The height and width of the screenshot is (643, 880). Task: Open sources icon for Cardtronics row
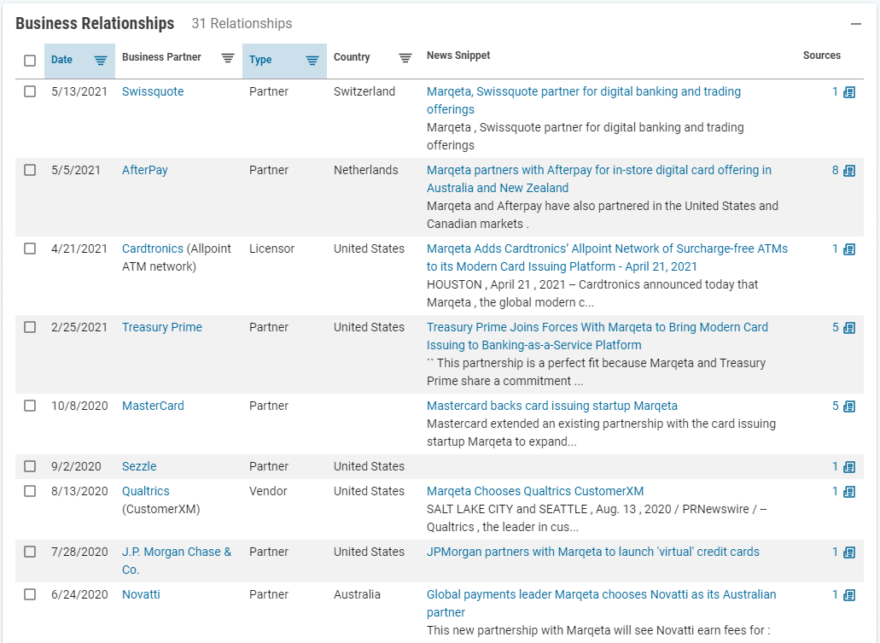click(x=849, y=249)
